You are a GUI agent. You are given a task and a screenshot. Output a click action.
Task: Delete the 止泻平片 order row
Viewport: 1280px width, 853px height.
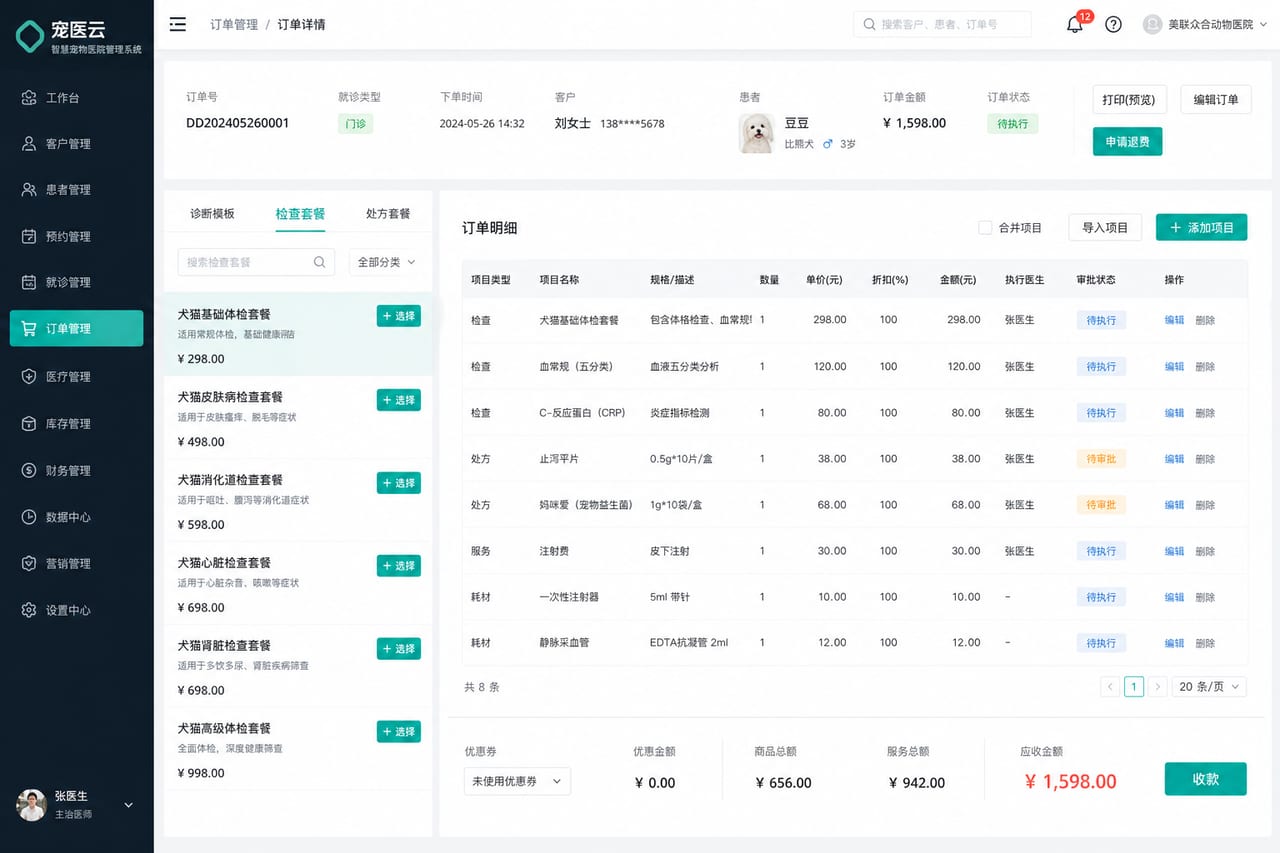pos(1205,459)
